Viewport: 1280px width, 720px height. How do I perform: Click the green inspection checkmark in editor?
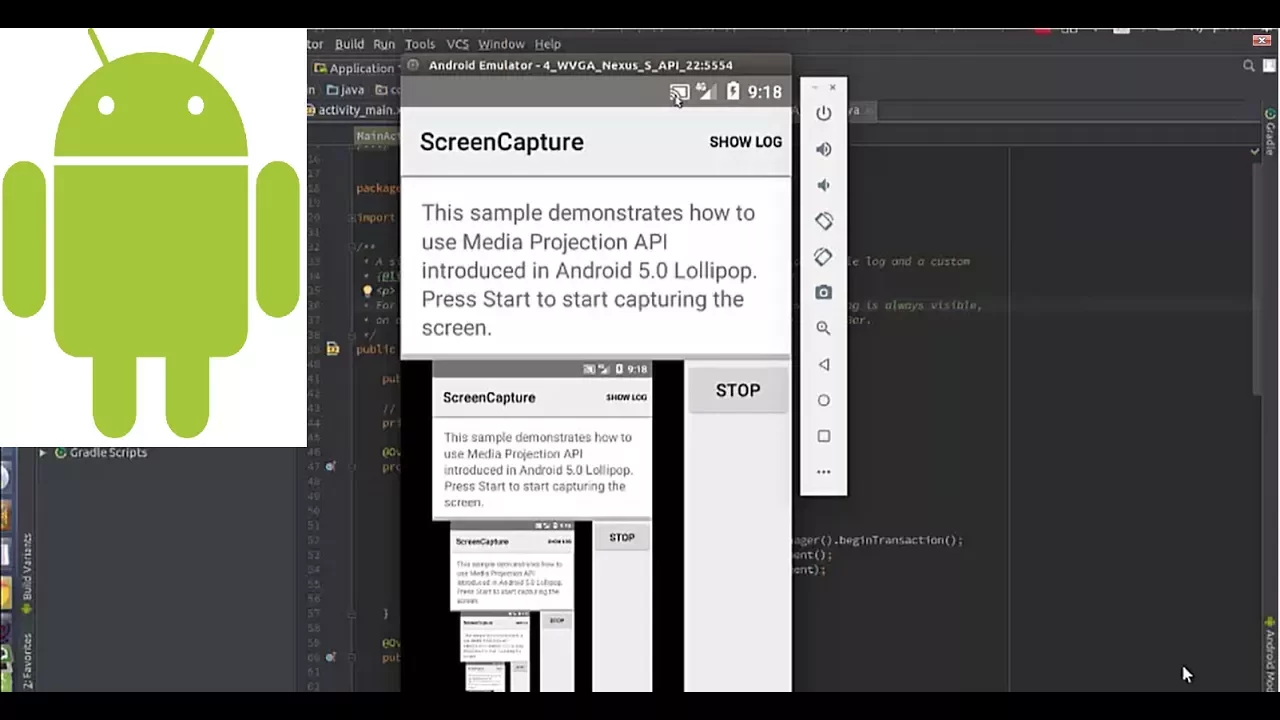1256,151
